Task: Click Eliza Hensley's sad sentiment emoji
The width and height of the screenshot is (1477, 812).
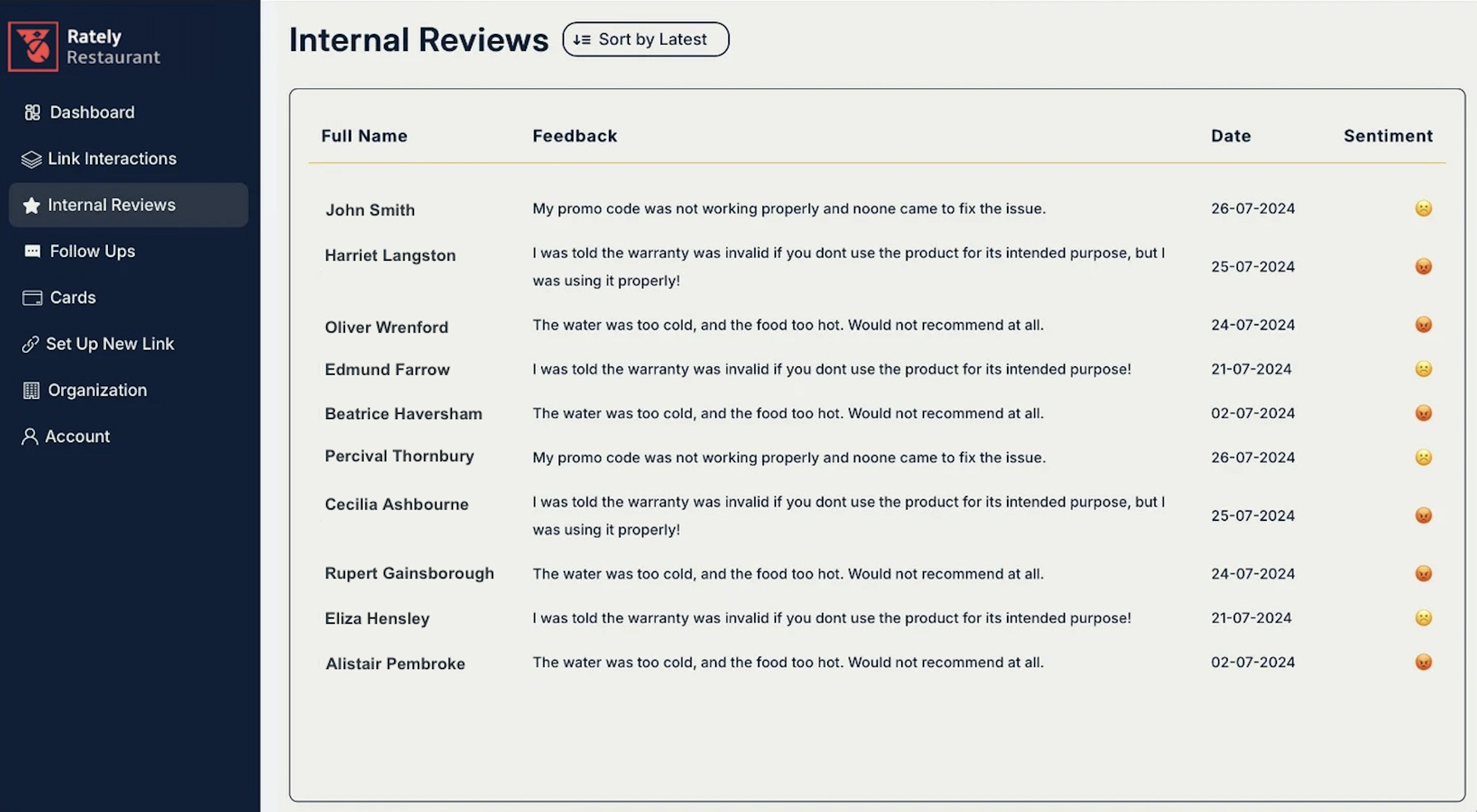Action: click(1423, 618)
